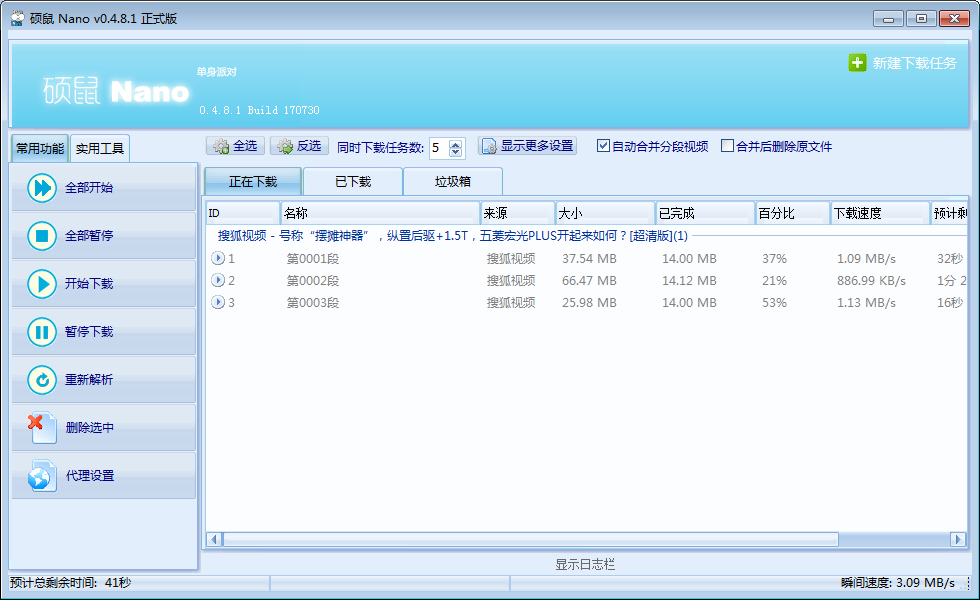The width and height of the screenshot is (980, 600).
Task: Click play icon of segment row 3
Action: click(x=218, y=302)
